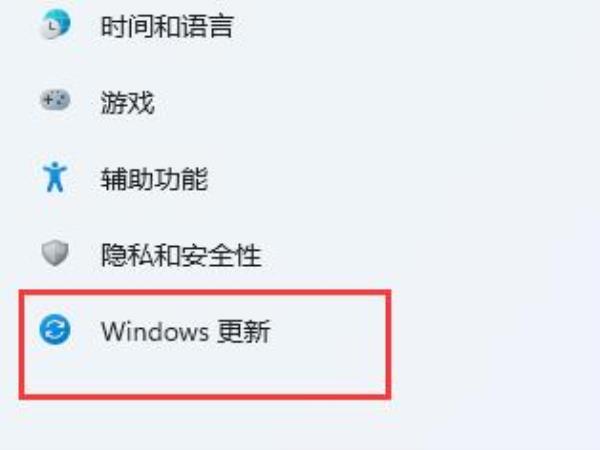600x450 pixels.
Task: Click the 安全性 characters in privacy entry
Action: pyautogui.click(x=221, y=255)
